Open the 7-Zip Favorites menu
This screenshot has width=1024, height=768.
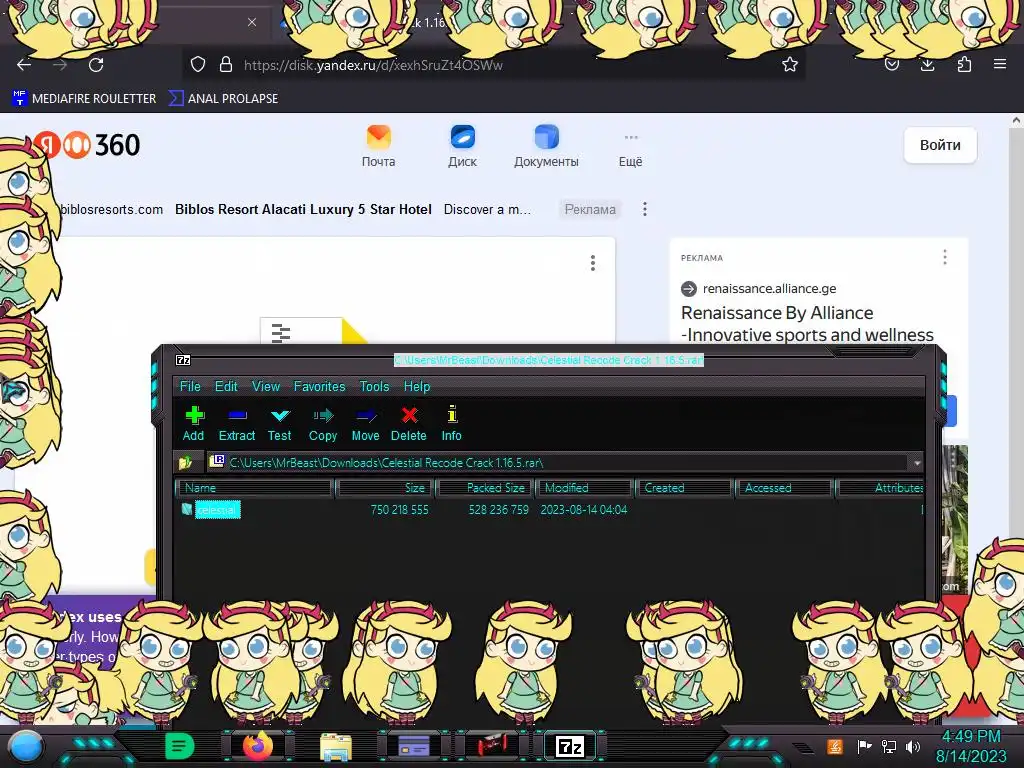[319, 386]
